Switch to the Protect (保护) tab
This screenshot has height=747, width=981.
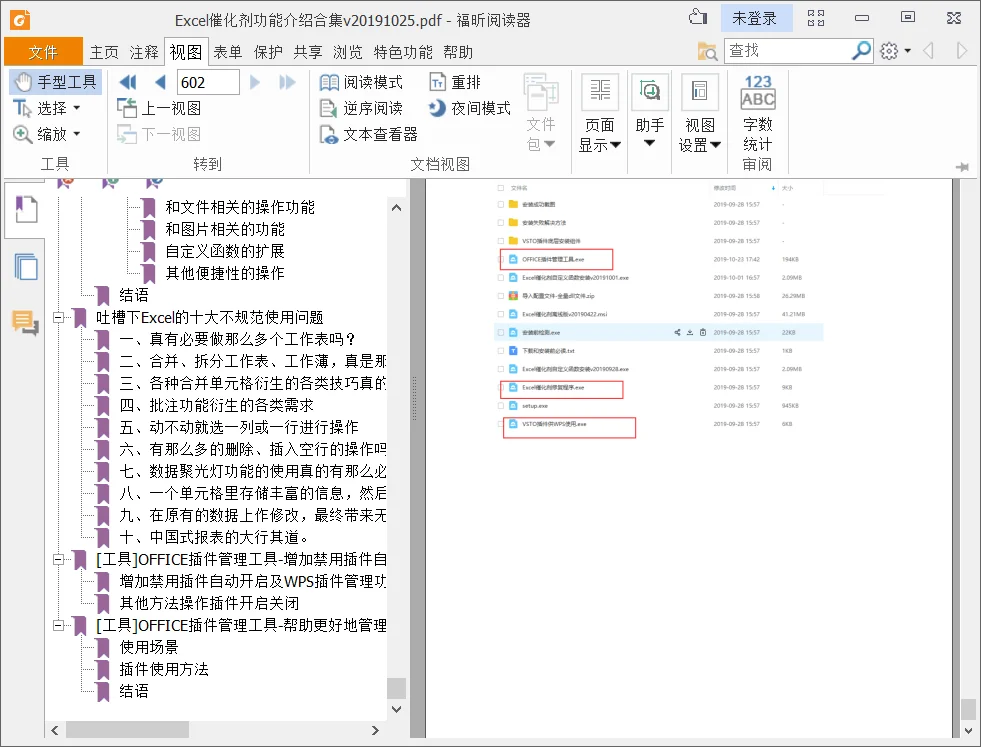tap(268, 52)
